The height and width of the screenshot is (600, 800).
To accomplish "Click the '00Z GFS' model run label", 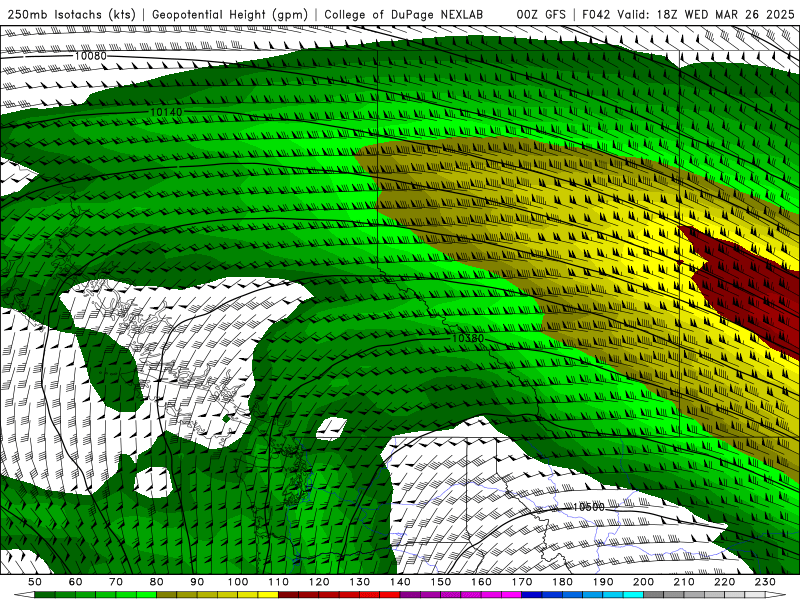I will click(x=541, y=14).
